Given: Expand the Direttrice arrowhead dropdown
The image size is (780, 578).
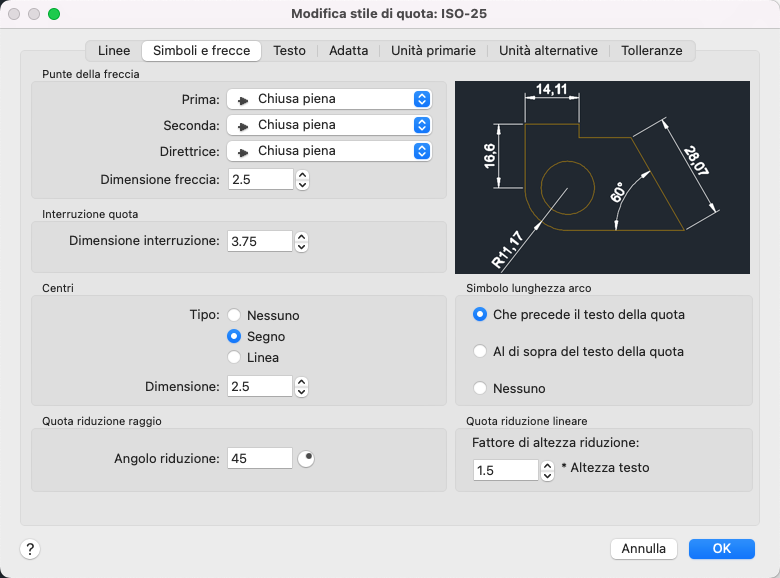Looking at the screenshot, I should [329, 151].
